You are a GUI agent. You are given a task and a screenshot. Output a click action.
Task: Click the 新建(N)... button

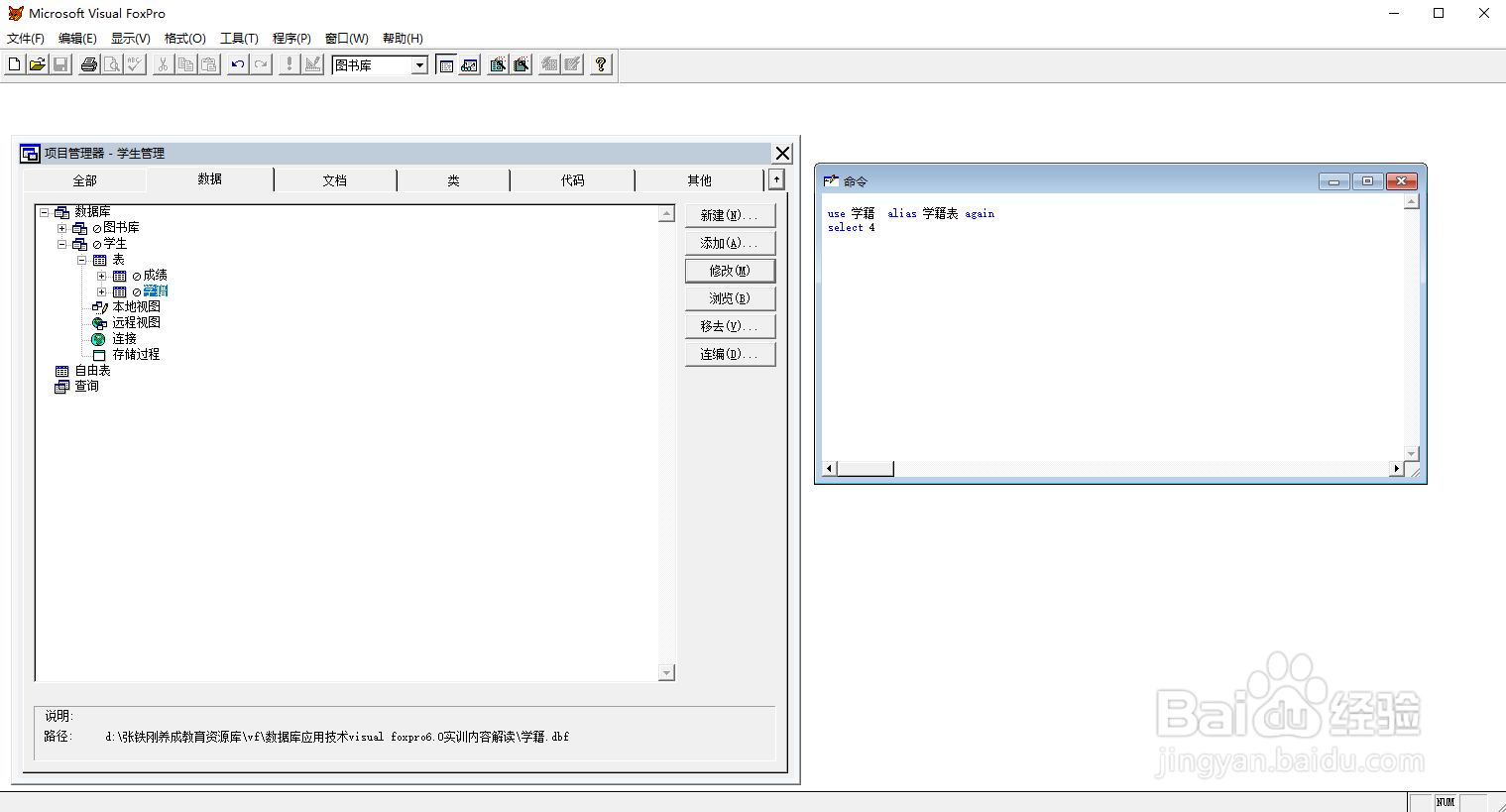tap(730, 215)
